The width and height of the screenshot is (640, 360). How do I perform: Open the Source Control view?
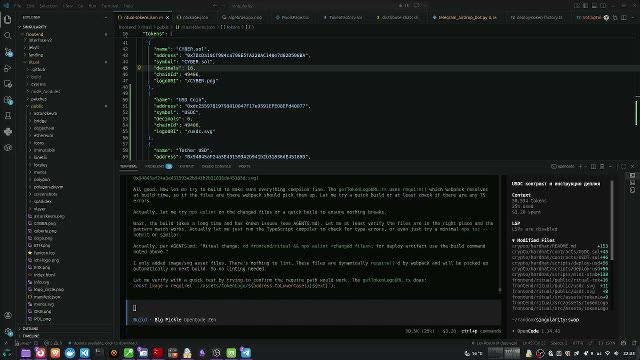(8, 52)
